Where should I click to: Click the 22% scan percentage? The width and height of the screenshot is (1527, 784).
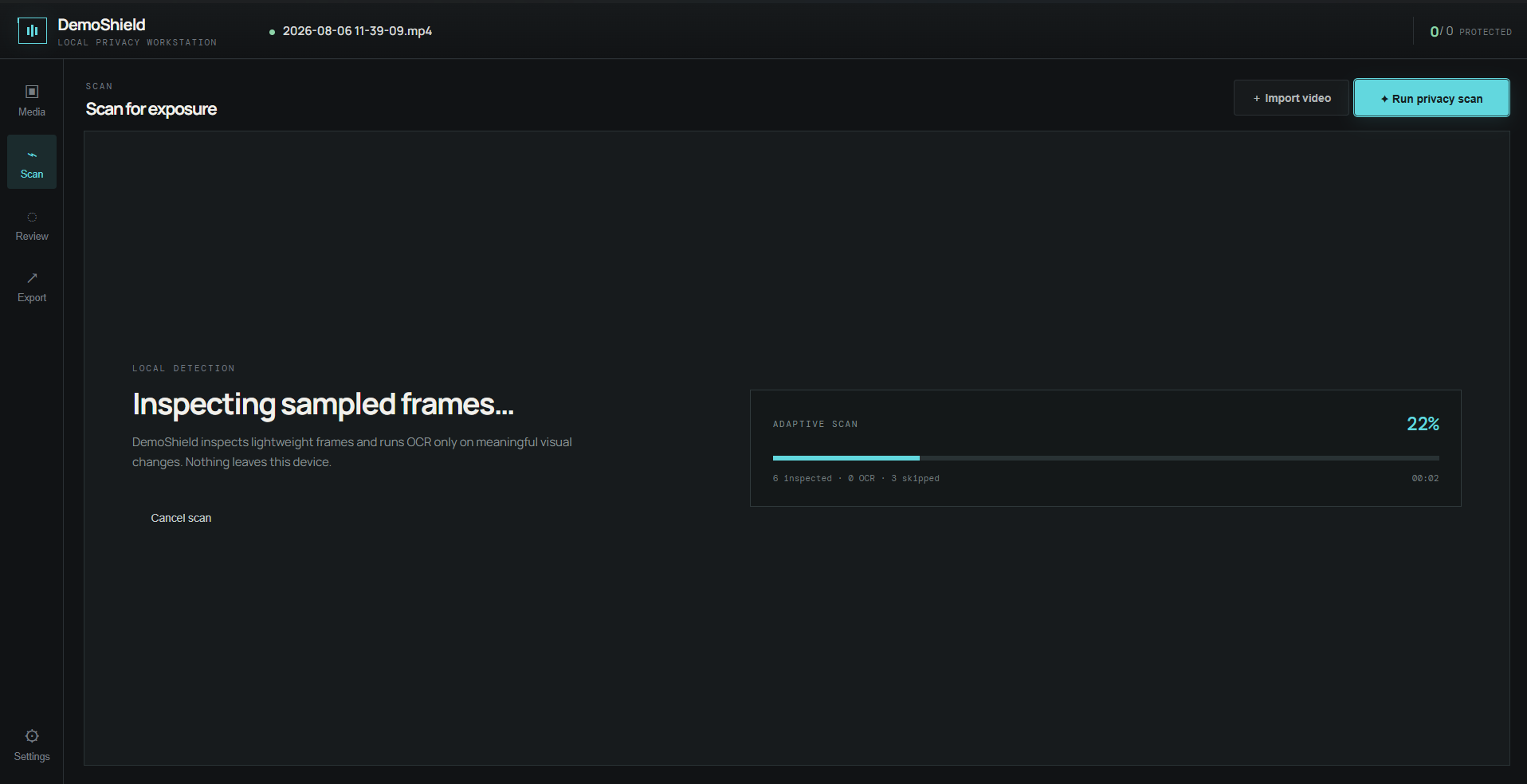pyautogui.click(x=1423, y=424)
